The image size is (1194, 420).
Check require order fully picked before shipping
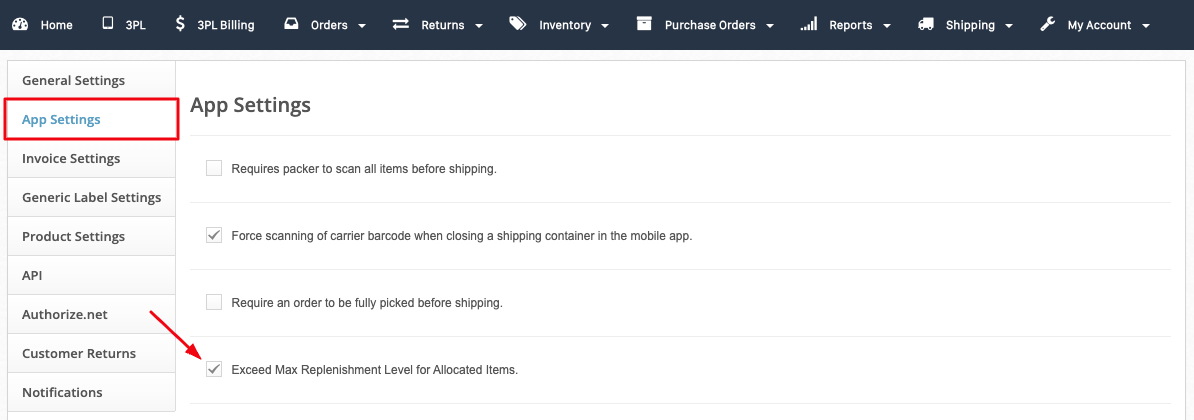point(214,301)
